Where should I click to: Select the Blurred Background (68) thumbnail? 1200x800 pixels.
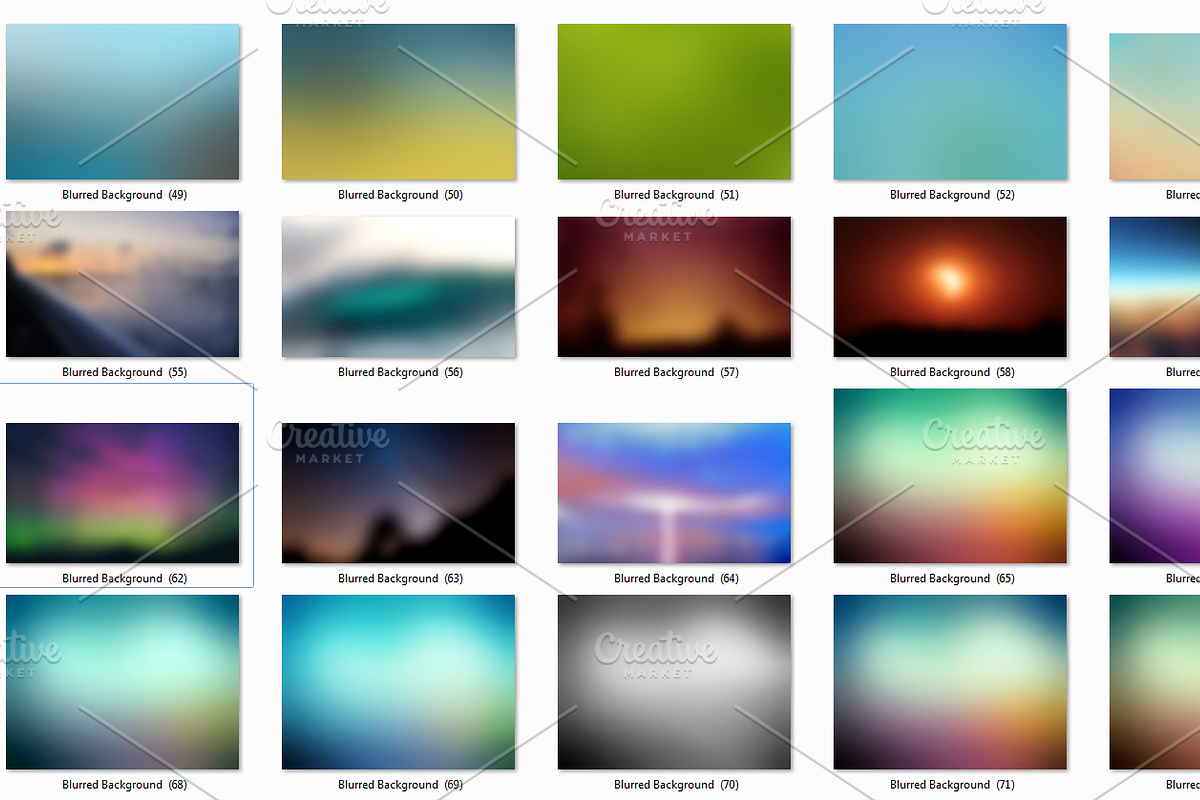pyautogui.click(x=123, y=682)
